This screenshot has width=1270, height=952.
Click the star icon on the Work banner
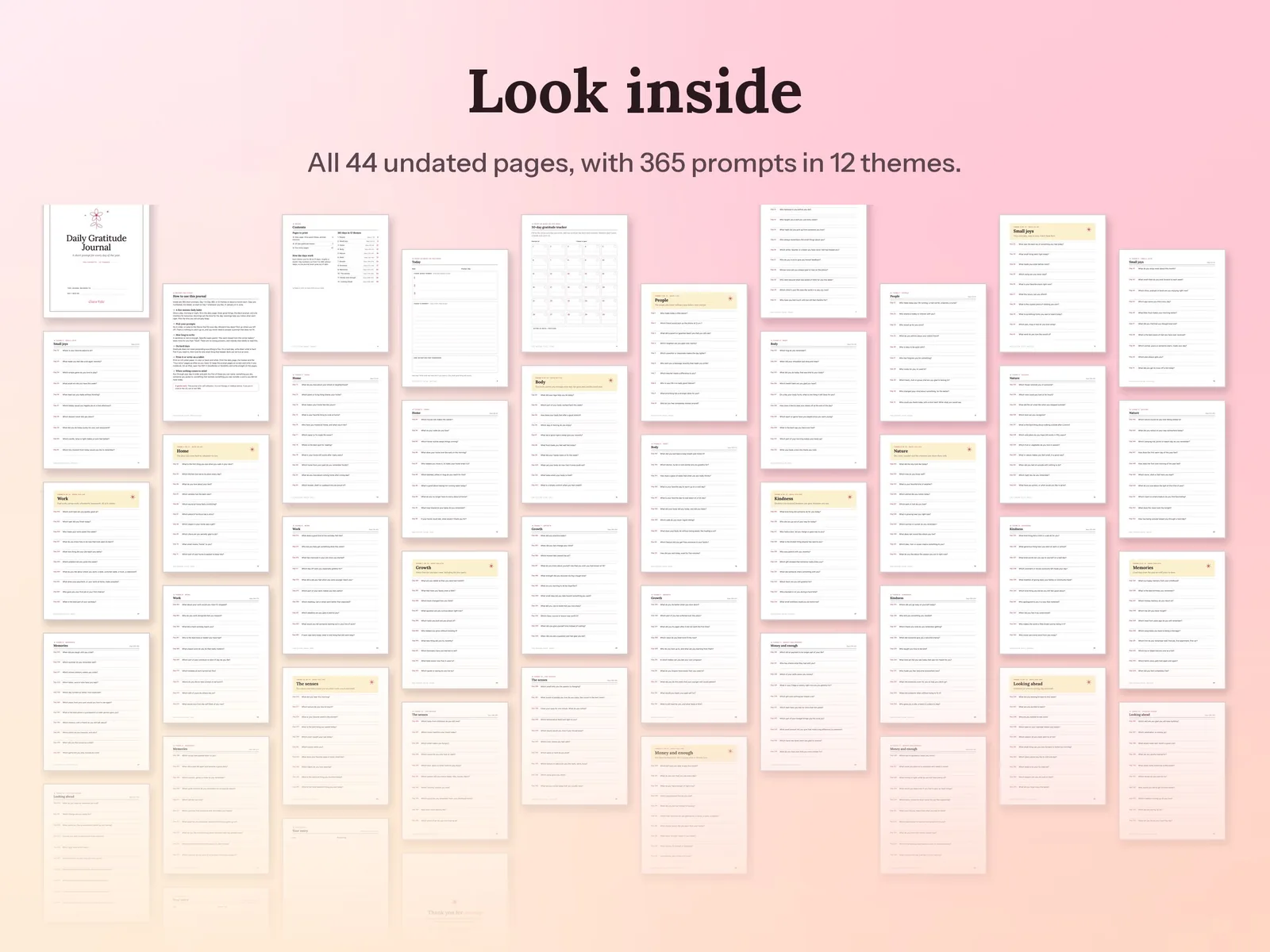pos(133,497)
